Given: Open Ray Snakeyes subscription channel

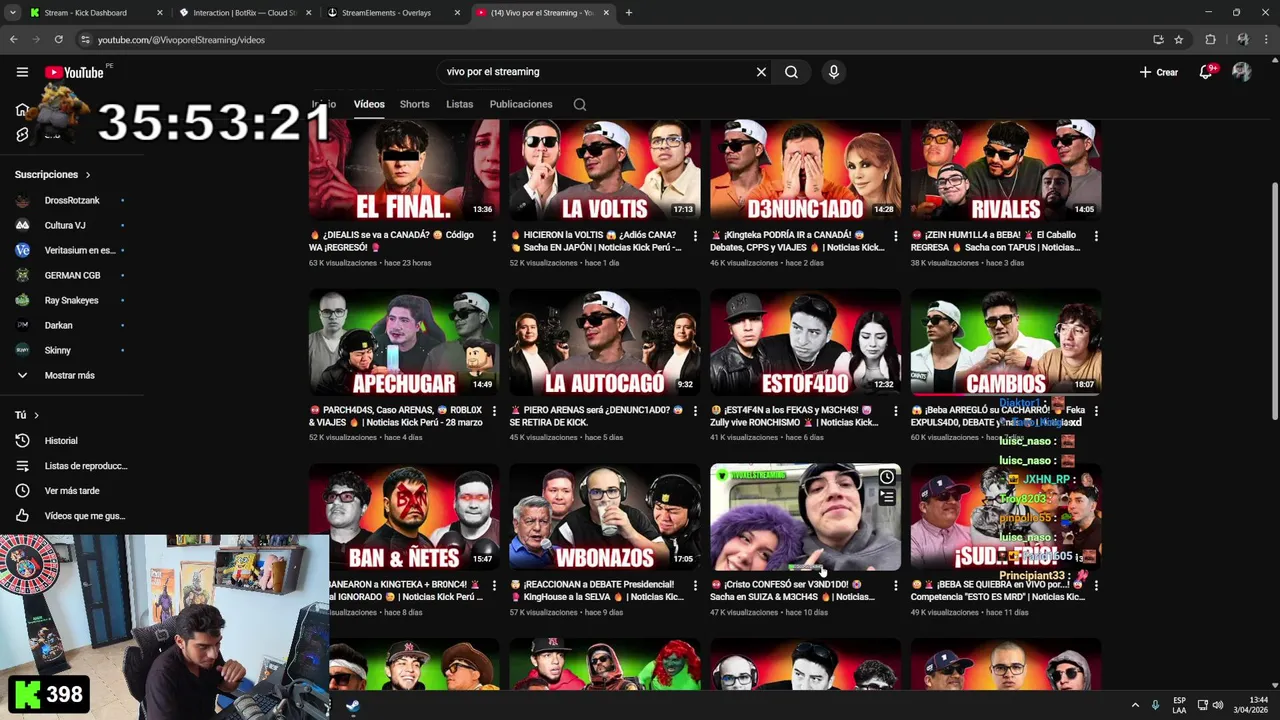Looking at the screenshot, I should pos(70,300).
